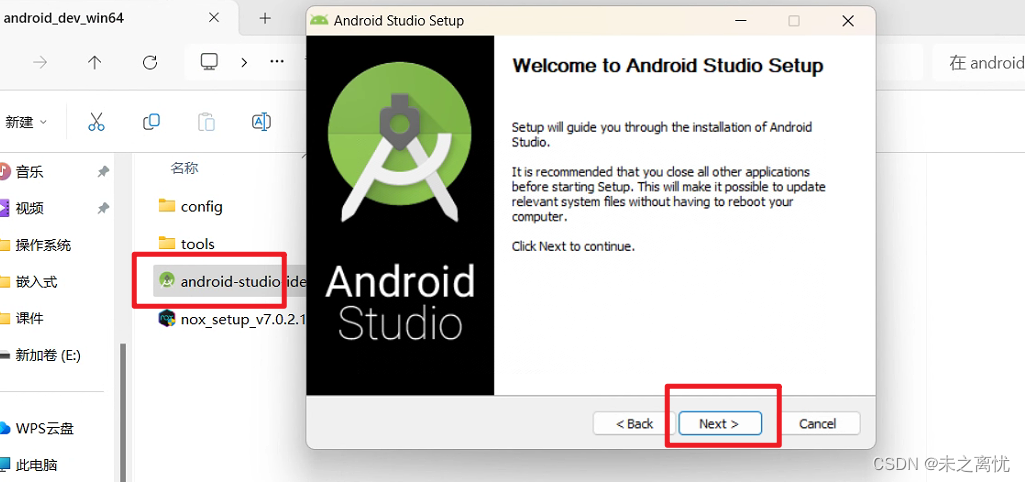Screen dimensions: 1025x482
Task: Click the Paste icon in Explorer toolbar
Action: pos(206,122)
